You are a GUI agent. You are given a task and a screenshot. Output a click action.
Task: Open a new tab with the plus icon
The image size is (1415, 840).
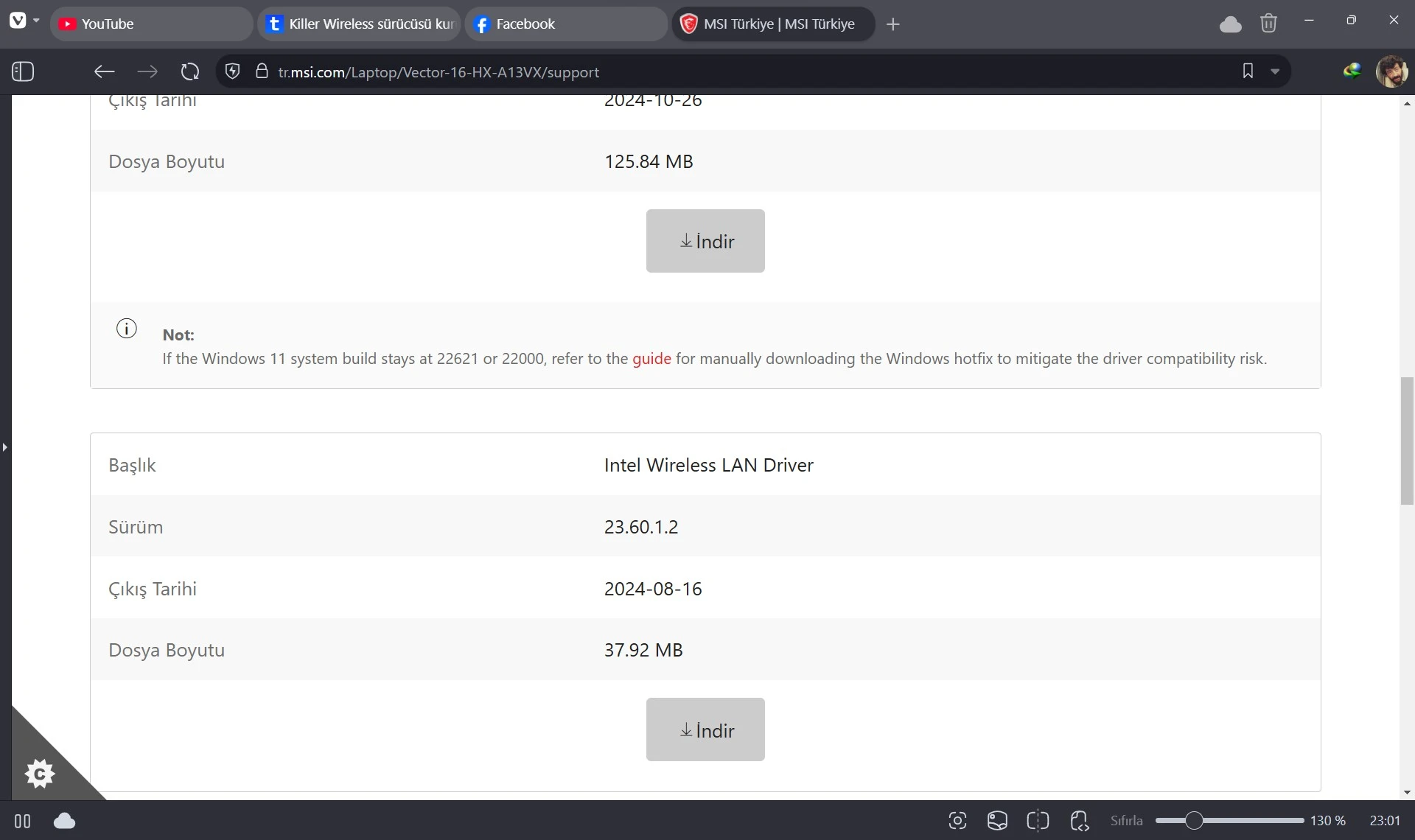(893, 24)
